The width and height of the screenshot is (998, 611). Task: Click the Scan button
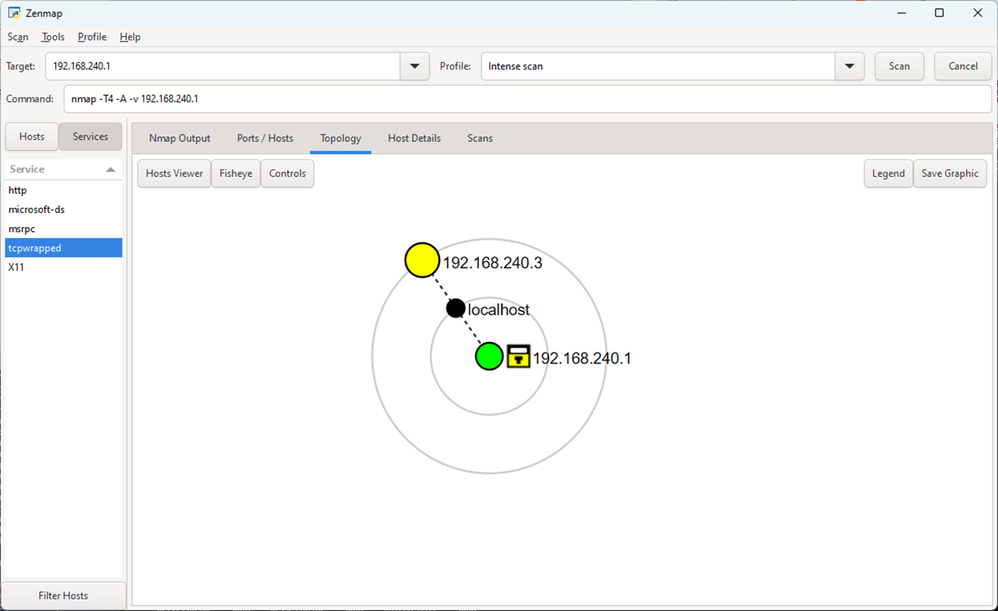pyautogui.click(x=899, y=66)
